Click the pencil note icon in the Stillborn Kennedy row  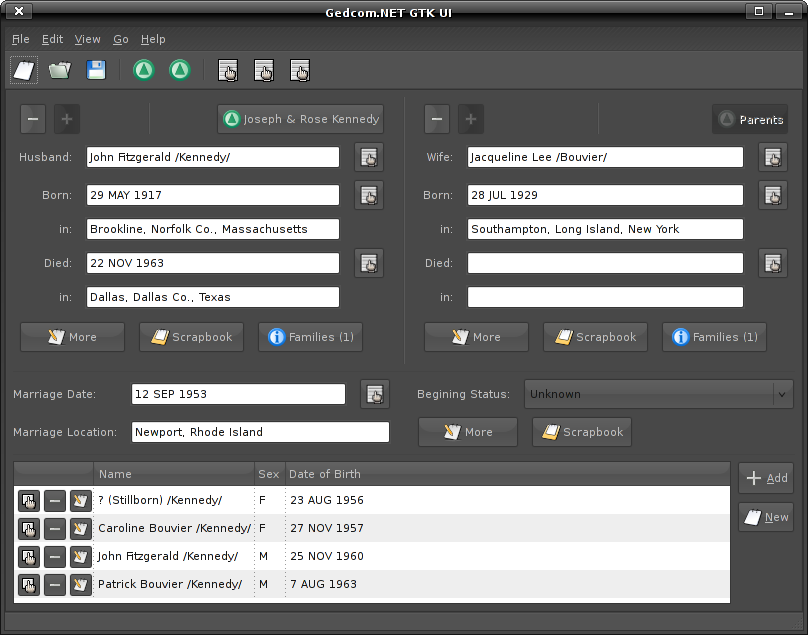(x=80, y=500)
